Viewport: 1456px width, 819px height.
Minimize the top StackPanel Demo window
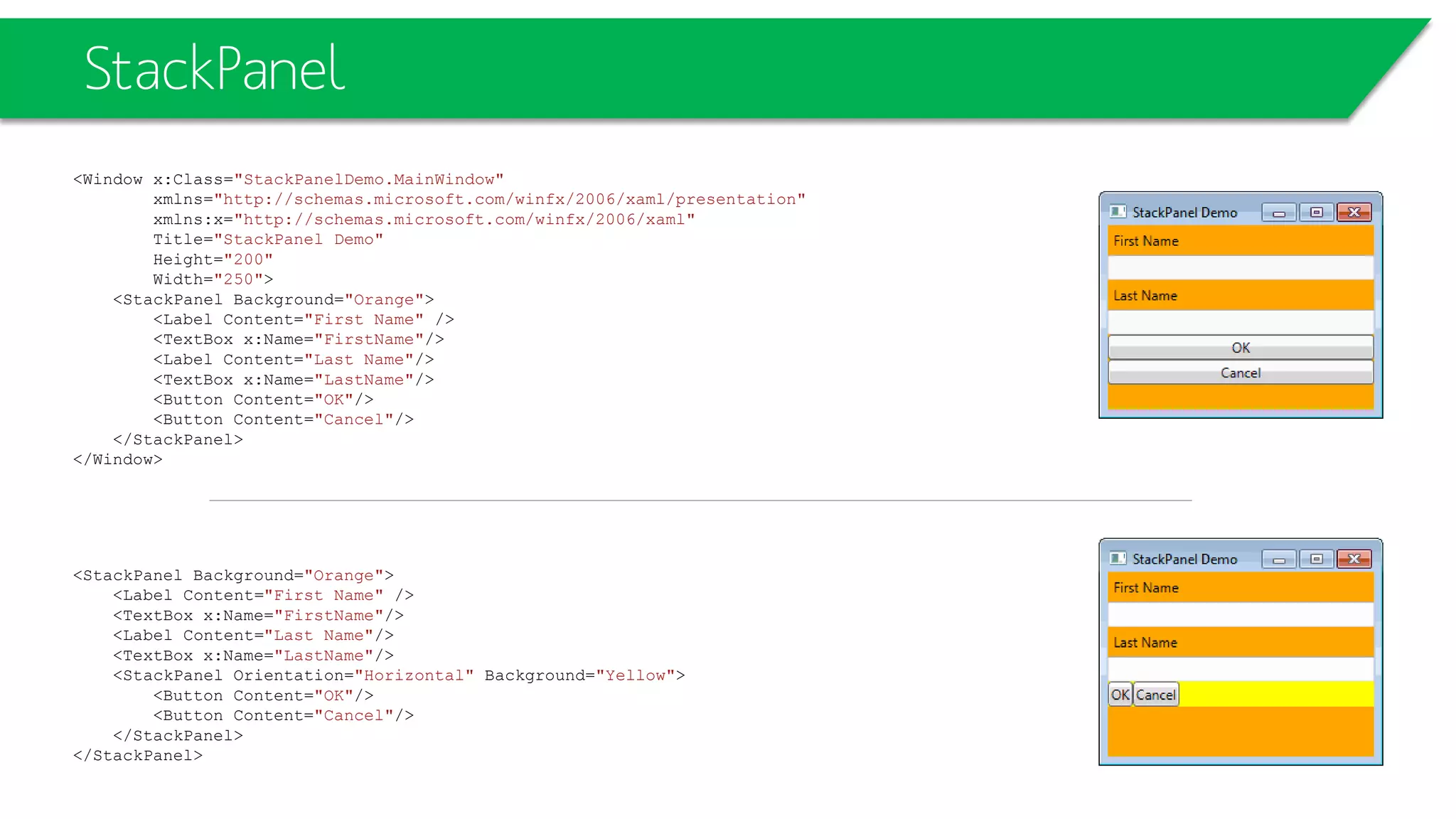1279,213
